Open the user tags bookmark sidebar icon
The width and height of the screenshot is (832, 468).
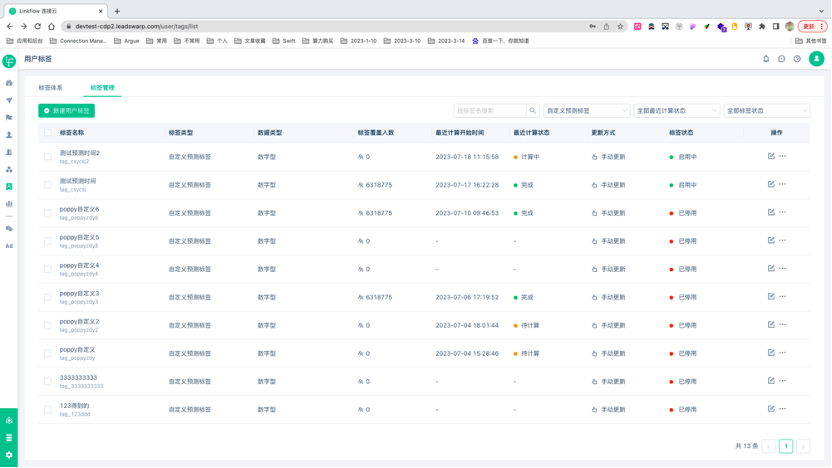click(9, 187)
